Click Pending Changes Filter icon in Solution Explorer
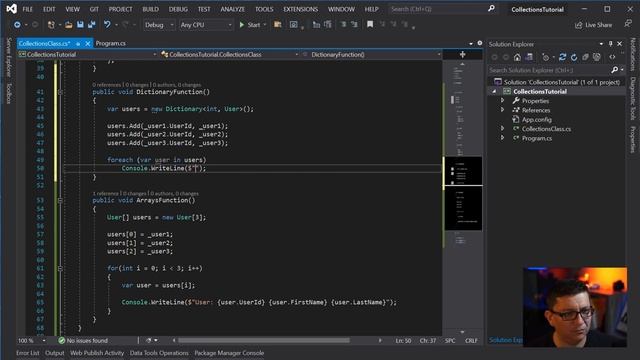Screen dimensions: 640x360 (x=545, y=57)
